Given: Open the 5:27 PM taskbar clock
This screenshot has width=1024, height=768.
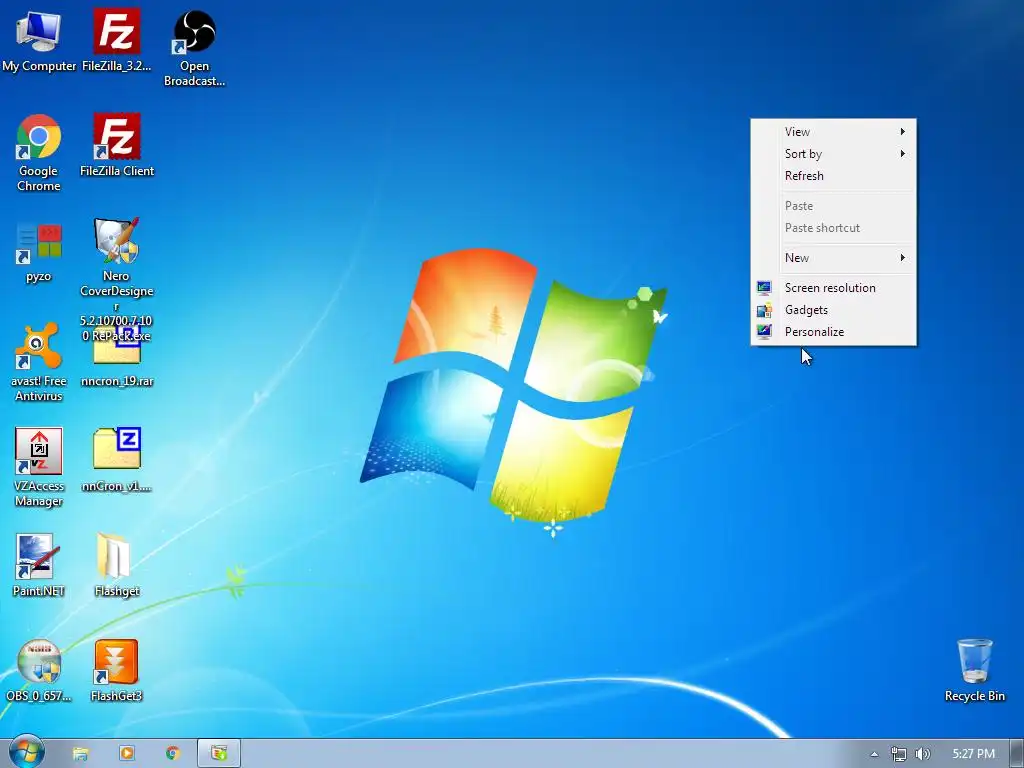Looking at the screenshot, I should pyautogui.click(x=973, y=754).
